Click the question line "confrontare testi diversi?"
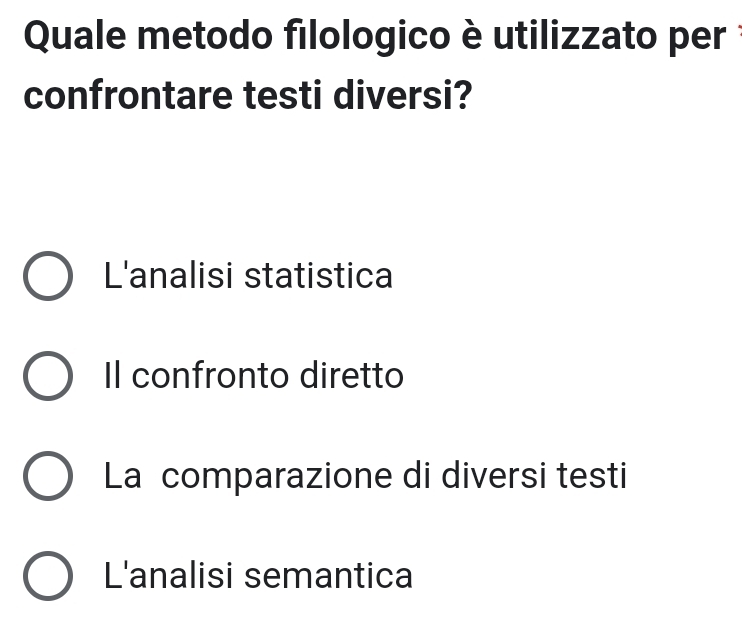 (x=247, y=99)
